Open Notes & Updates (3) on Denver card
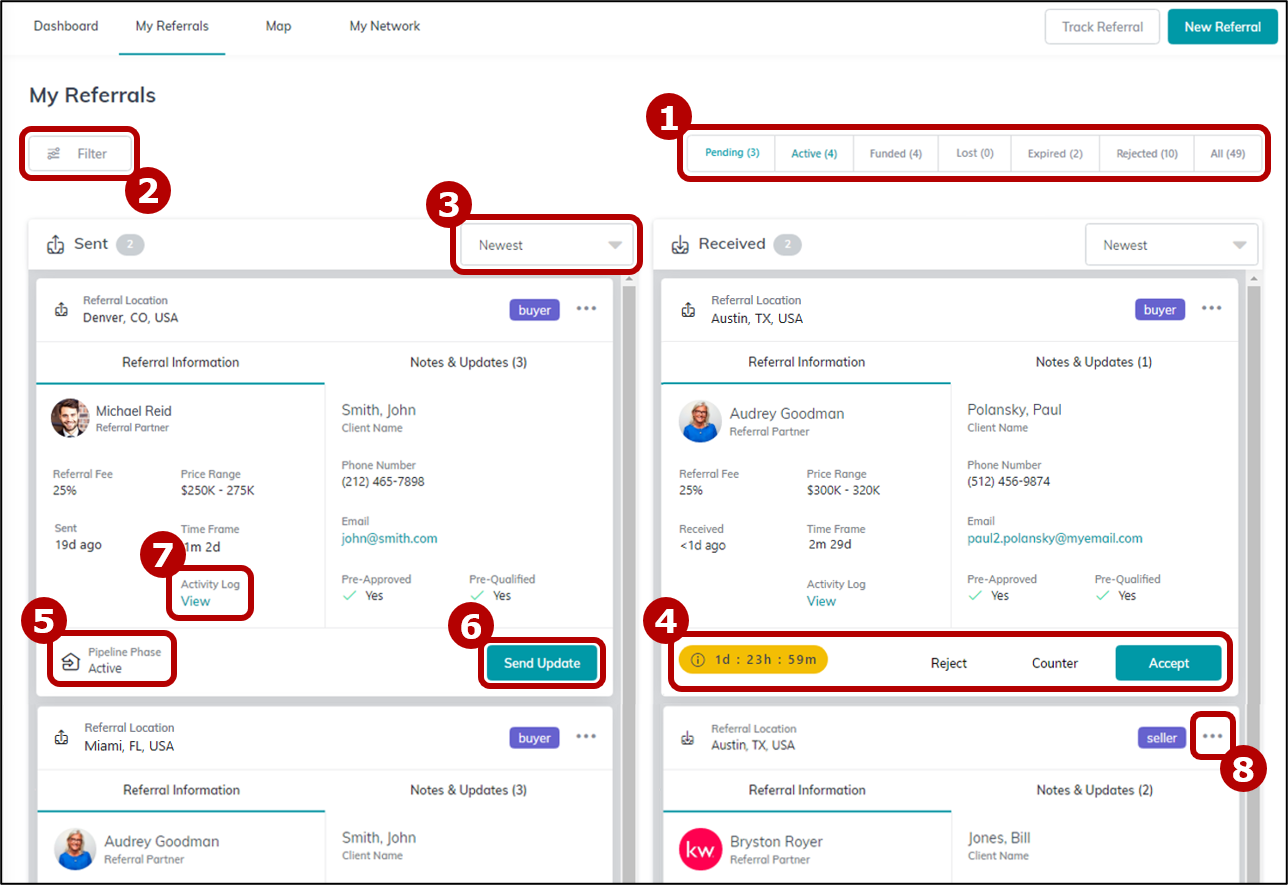Screen dimensions: 1288x885 [468, 362]
